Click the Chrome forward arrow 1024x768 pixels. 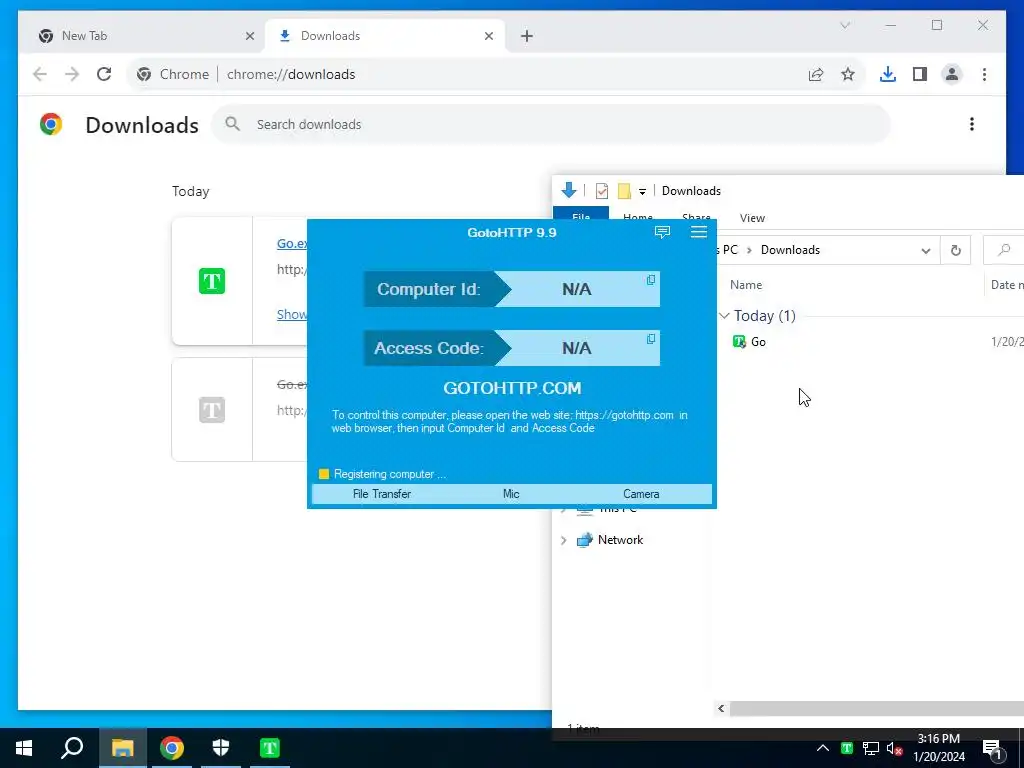click(72, 74)
